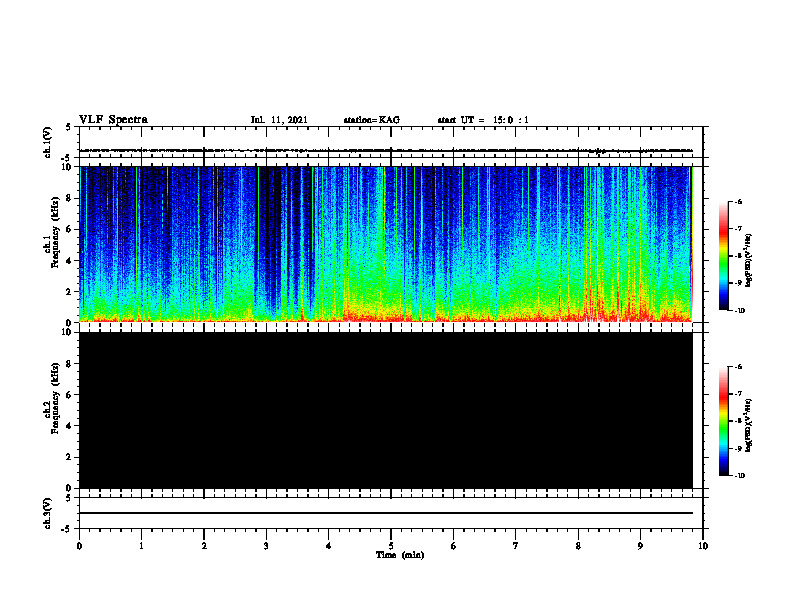Click the "6" kHz tick of ch.2 panel

[x=69, y=395]
